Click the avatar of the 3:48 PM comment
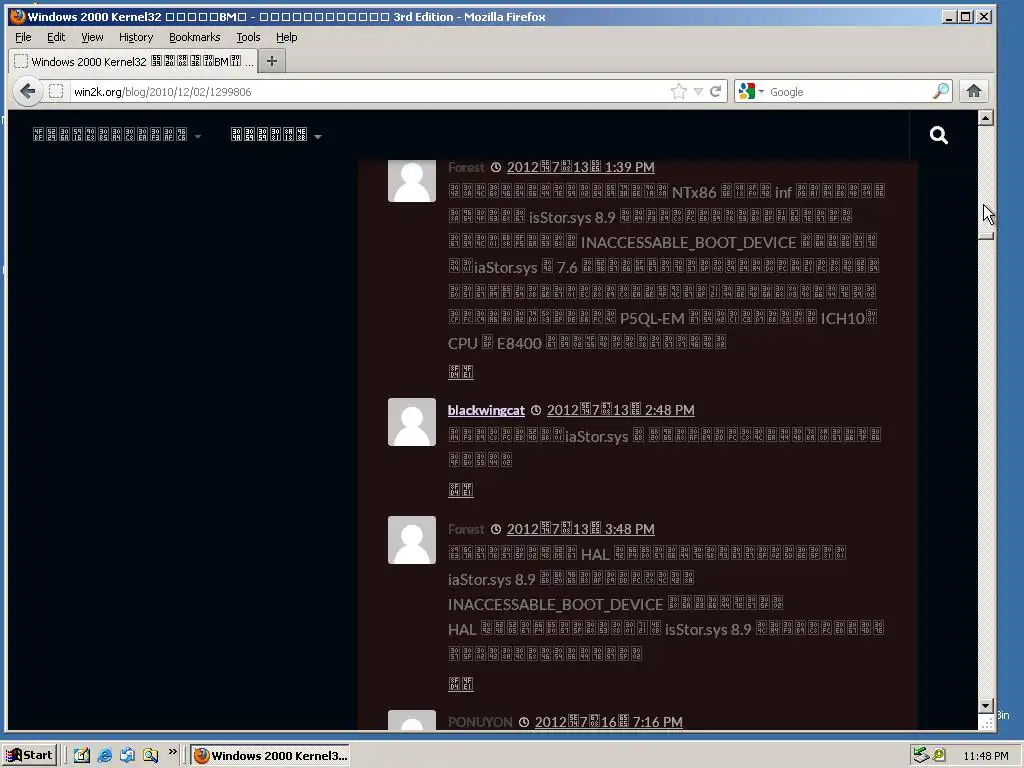Viewport: 1024px width, 768px height. point(411,540)
